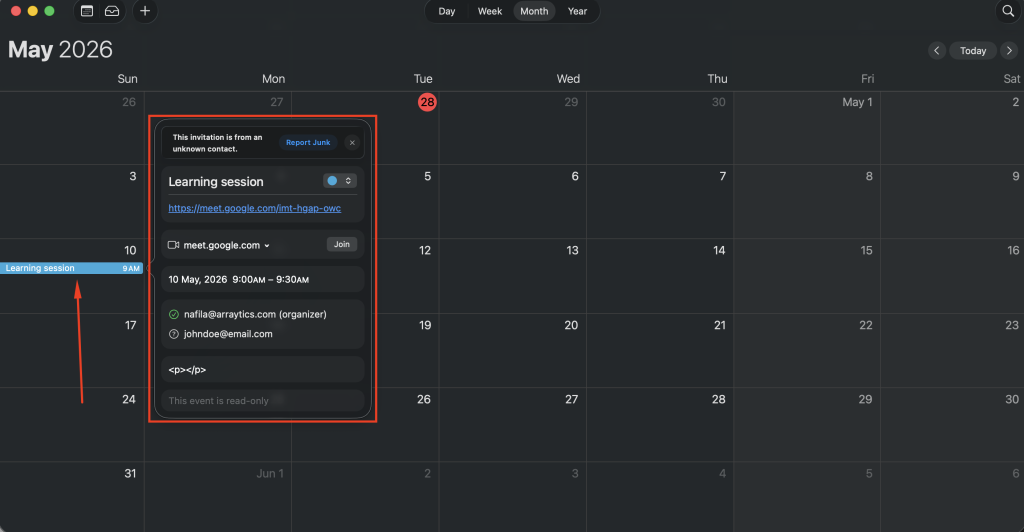Switch to the Year view tab
Viewport: 1024px width, 532px height.
(577, 11)
